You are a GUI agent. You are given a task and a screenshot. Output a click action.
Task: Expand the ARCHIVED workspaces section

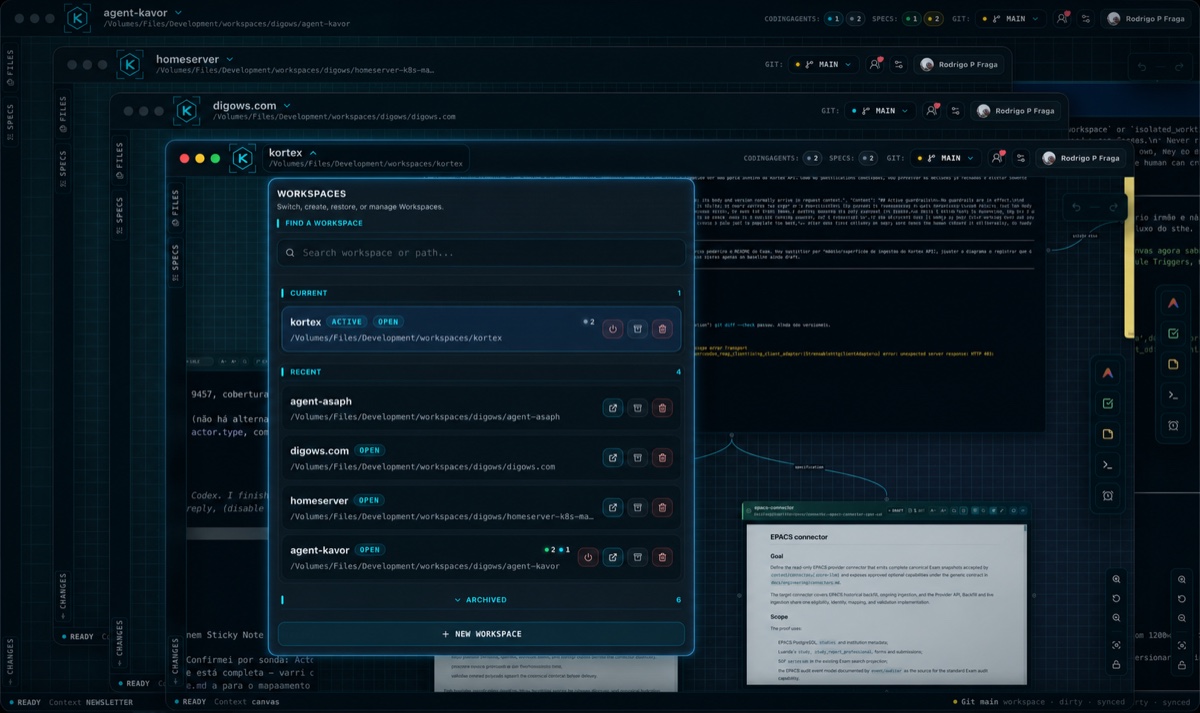click(x=481, y=600)
